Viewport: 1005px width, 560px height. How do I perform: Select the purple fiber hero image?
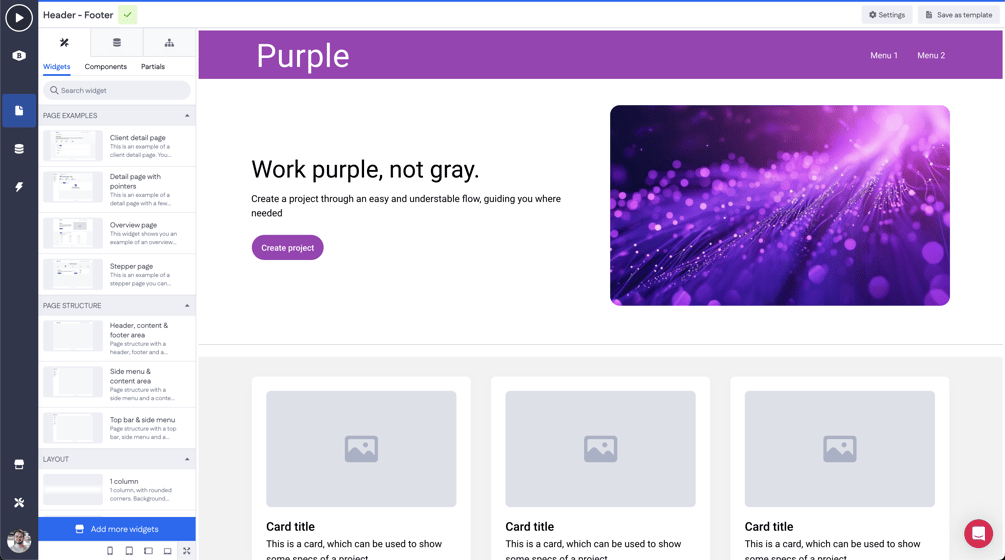[779, 205]
